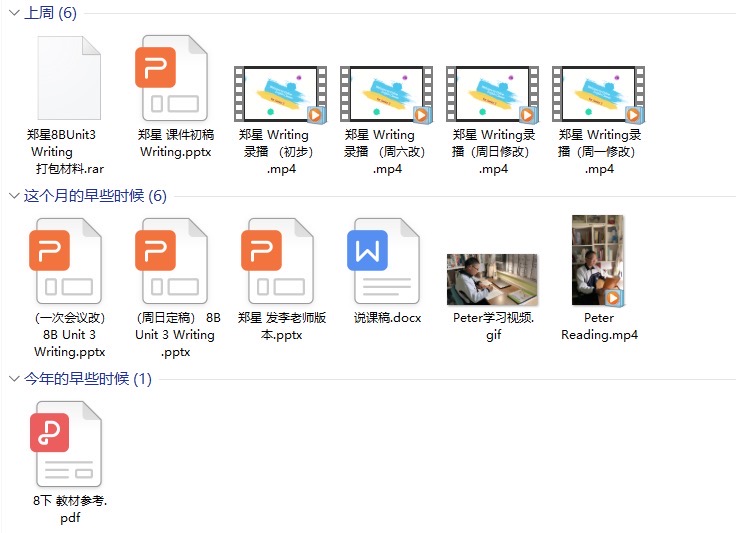Select the 郑星 课件初稿 Writing.pptx presentation icon
Viewport: 736px width, 533px height.
pos(173,79)
